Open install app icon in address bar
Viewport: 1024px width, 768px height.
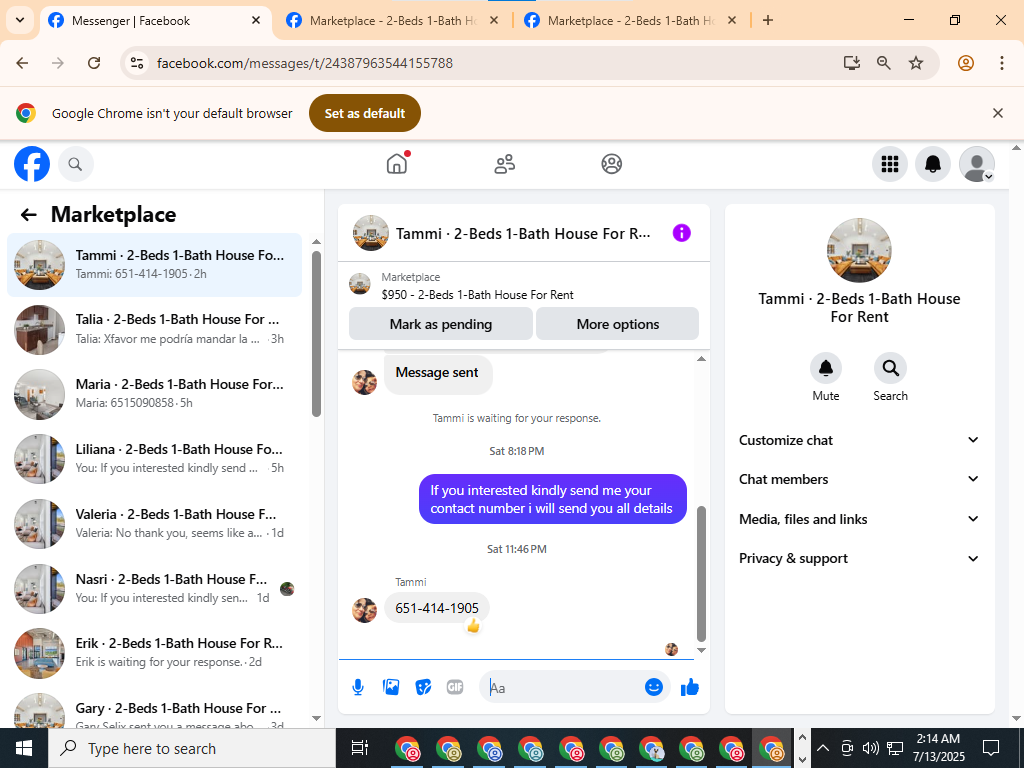pyautogui.click(x=851, y=63)
